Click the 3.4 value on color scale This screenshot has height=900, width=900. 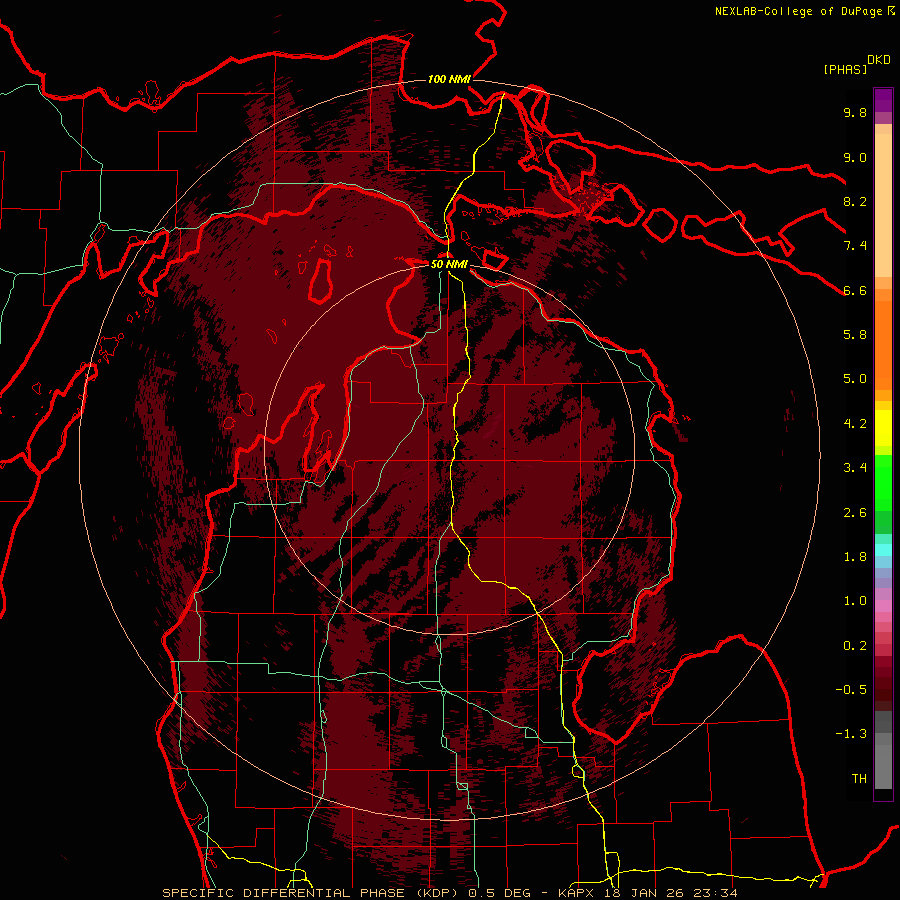(855, 468)
